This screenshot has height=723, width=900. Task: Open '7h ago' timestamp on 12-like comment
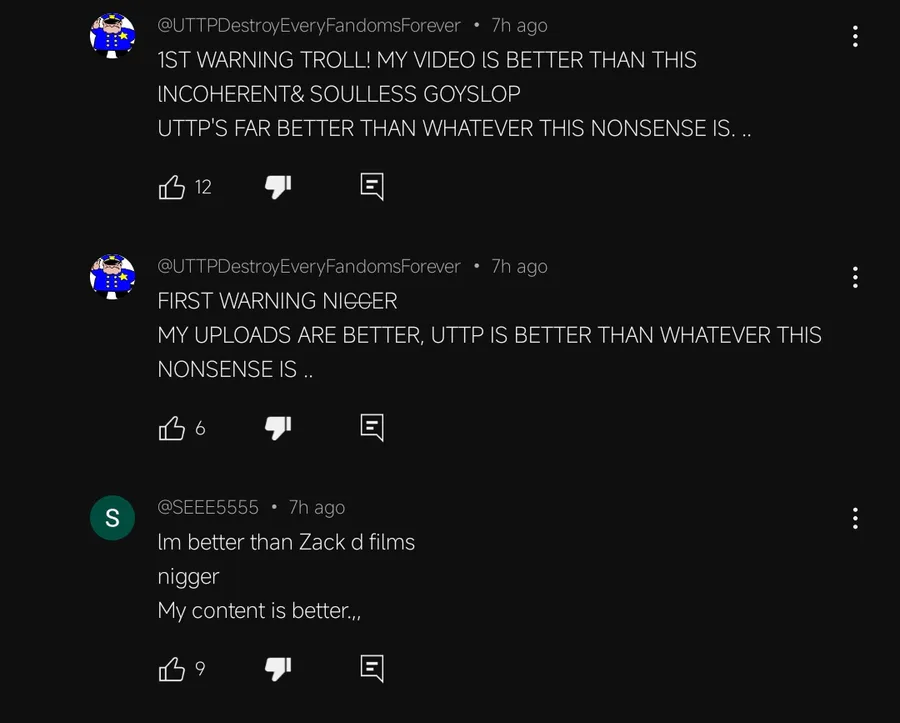click(519, 26)
